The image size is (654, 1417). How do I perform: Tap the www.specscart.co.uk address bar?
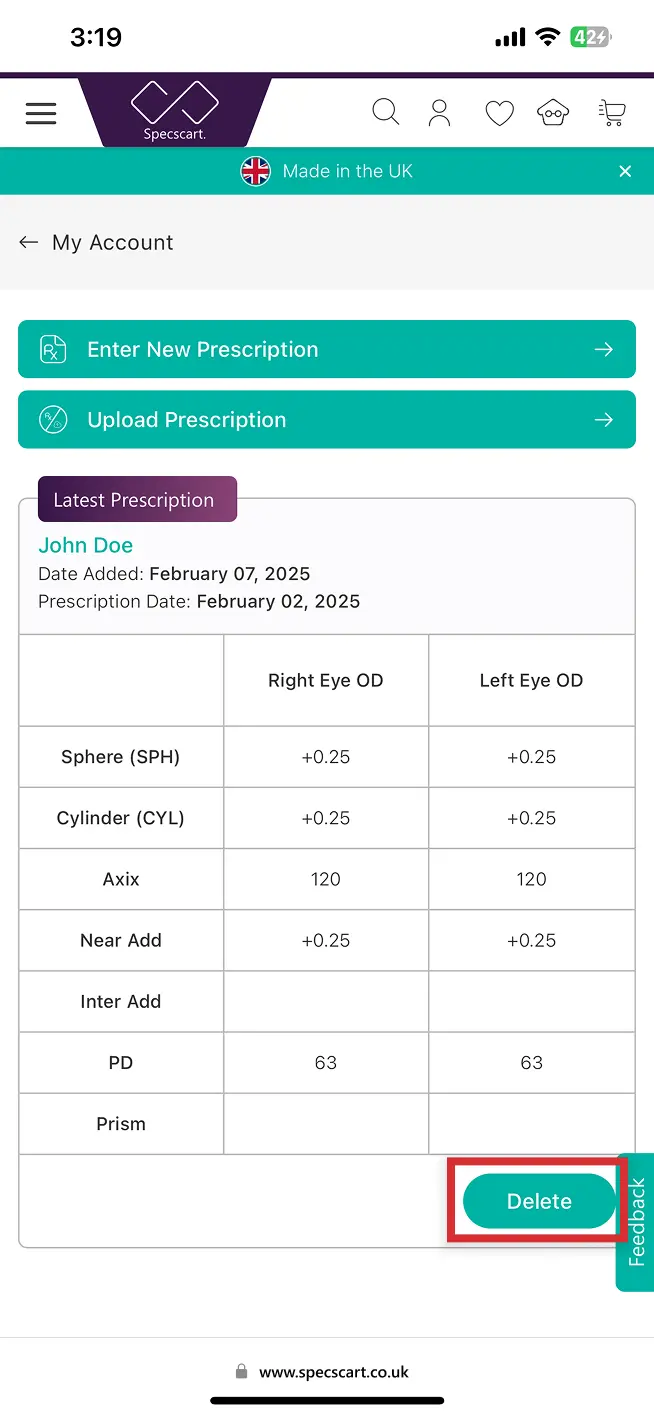point(327,1372)
